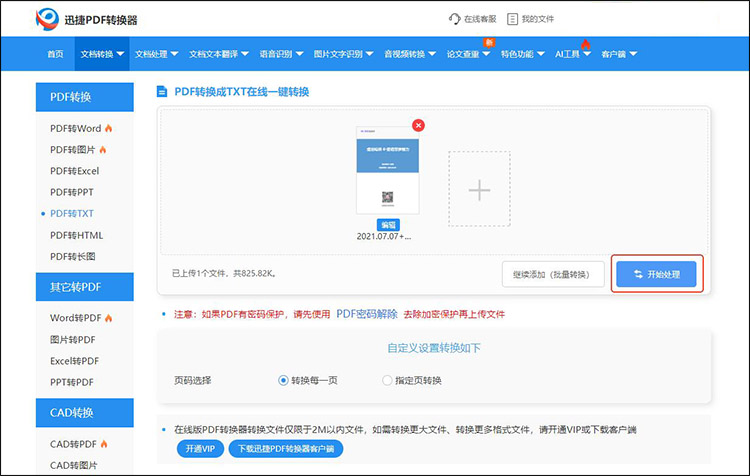Select Excel转PDF in sidebar
This screenshot has height=476, width=750.
[75, 361]
